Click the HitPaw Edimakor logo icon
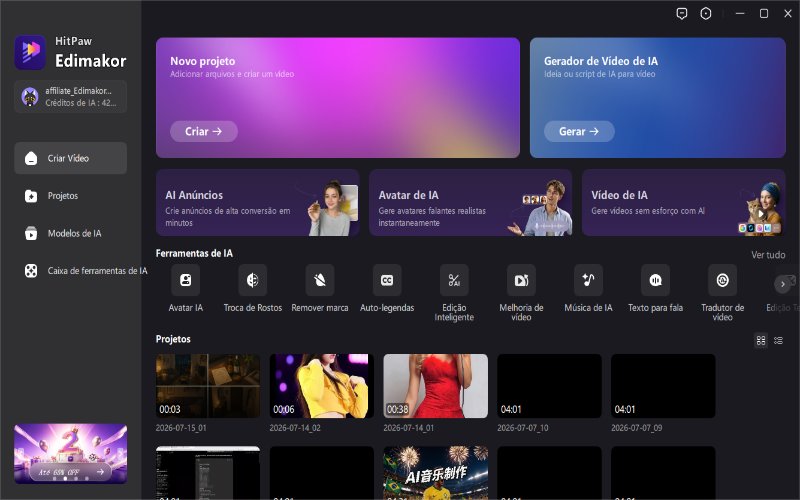The height and width of the screenshot is (500, 800). pyautogui.click(x=30, y=52)
